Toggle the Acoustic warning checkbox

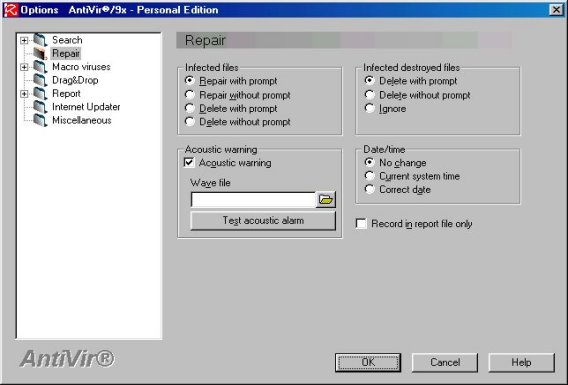[189, 163]
